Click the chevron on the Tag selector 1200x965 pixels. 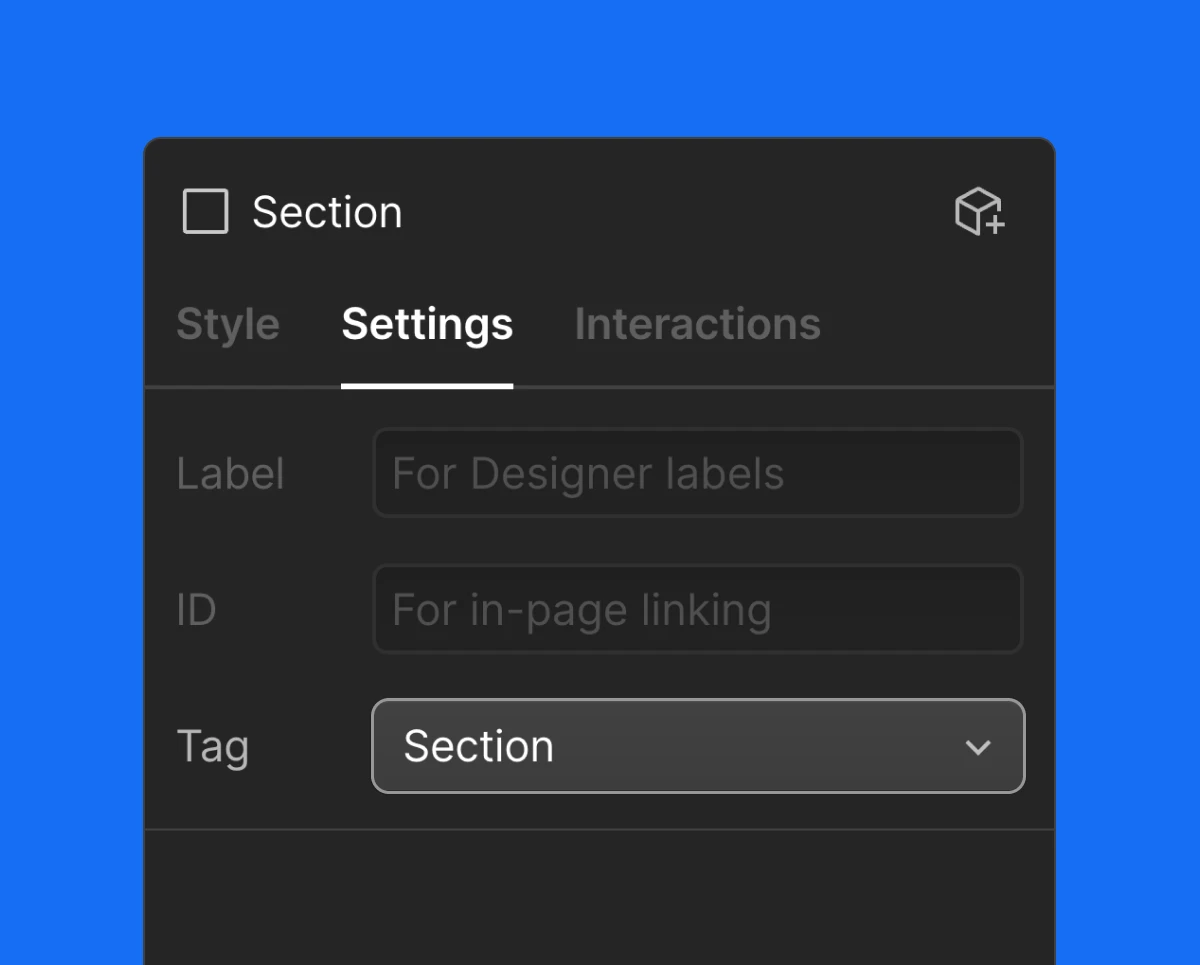coord(978,746)
